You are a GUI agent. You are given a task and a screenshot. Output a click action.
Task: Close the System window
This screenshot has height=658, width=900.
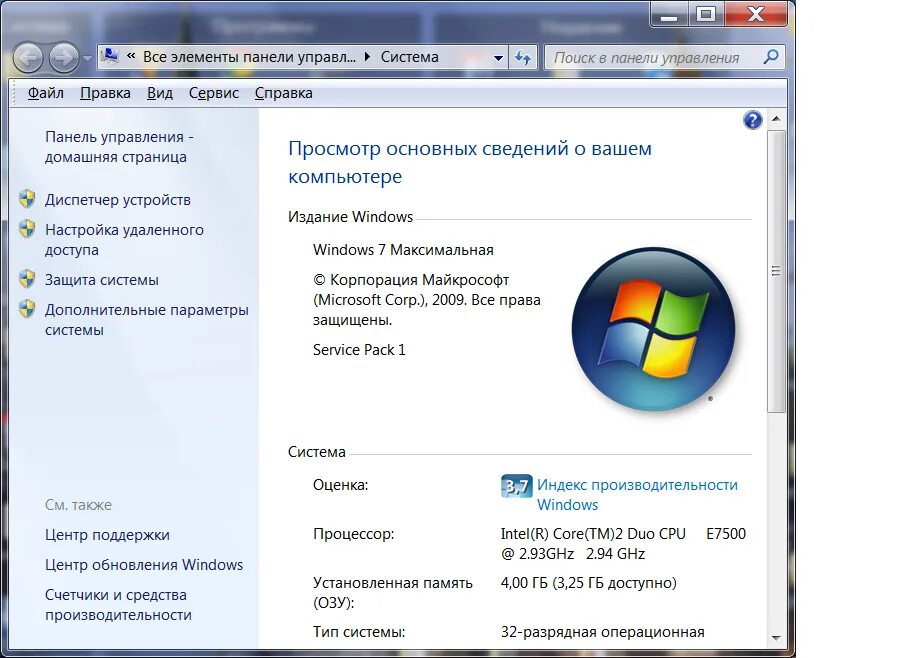tap(755, 14)
